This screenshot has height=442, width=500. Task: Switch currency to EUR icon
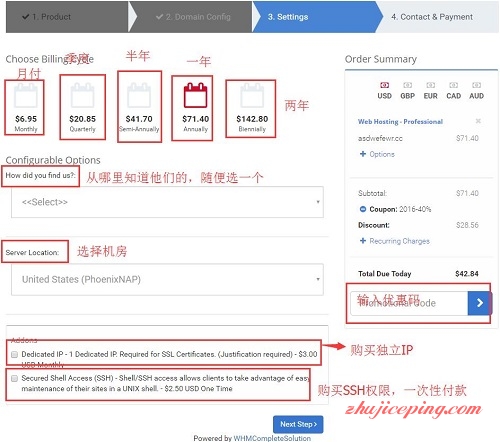click(430, 85)
